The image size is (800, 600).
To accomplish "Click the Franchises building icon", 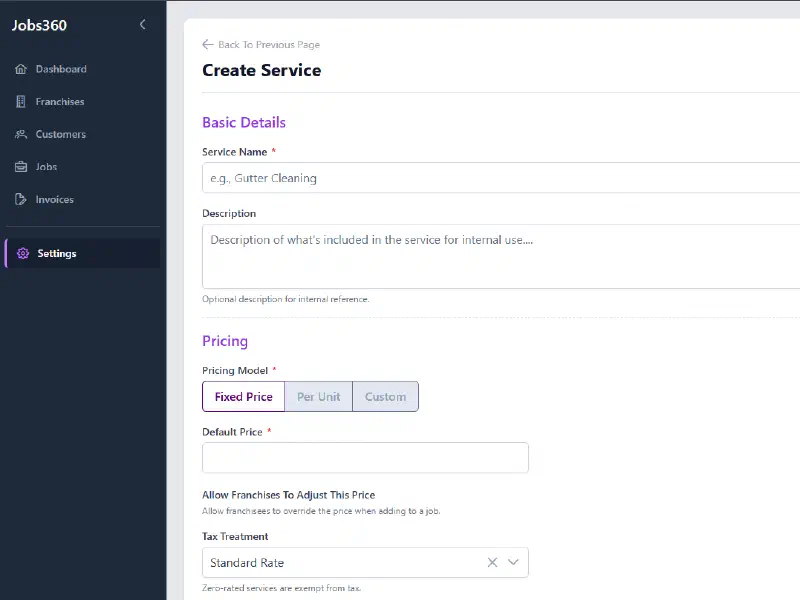I will click(x=21, y=102).
